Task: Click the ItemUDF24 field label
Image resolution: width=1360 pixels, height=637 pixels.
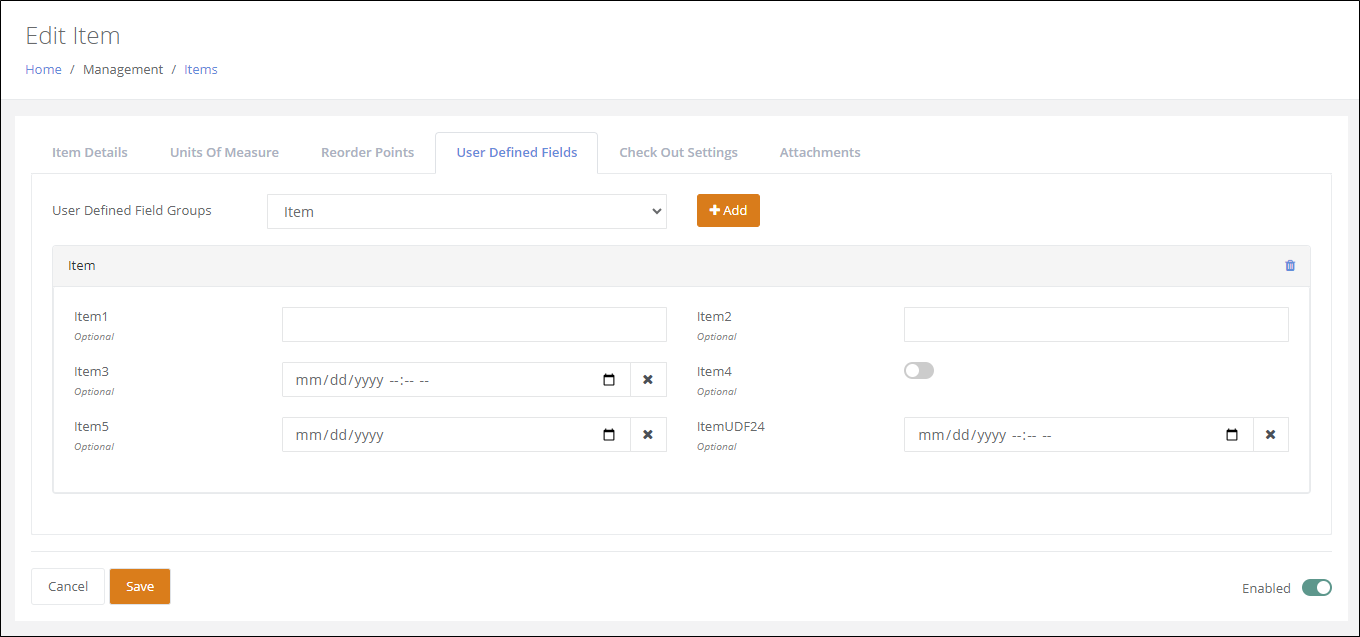Action: point(731,427)
